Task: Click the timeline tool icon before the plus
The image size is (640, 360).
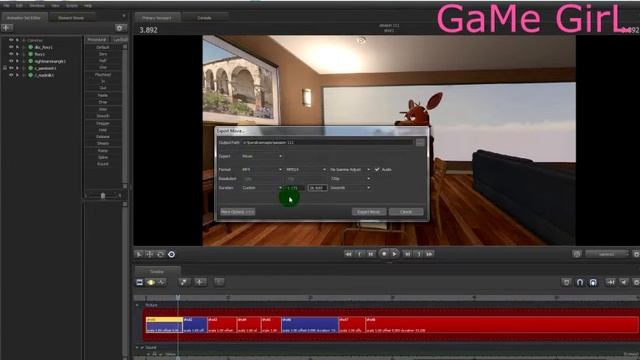Action: coord(184,282)
